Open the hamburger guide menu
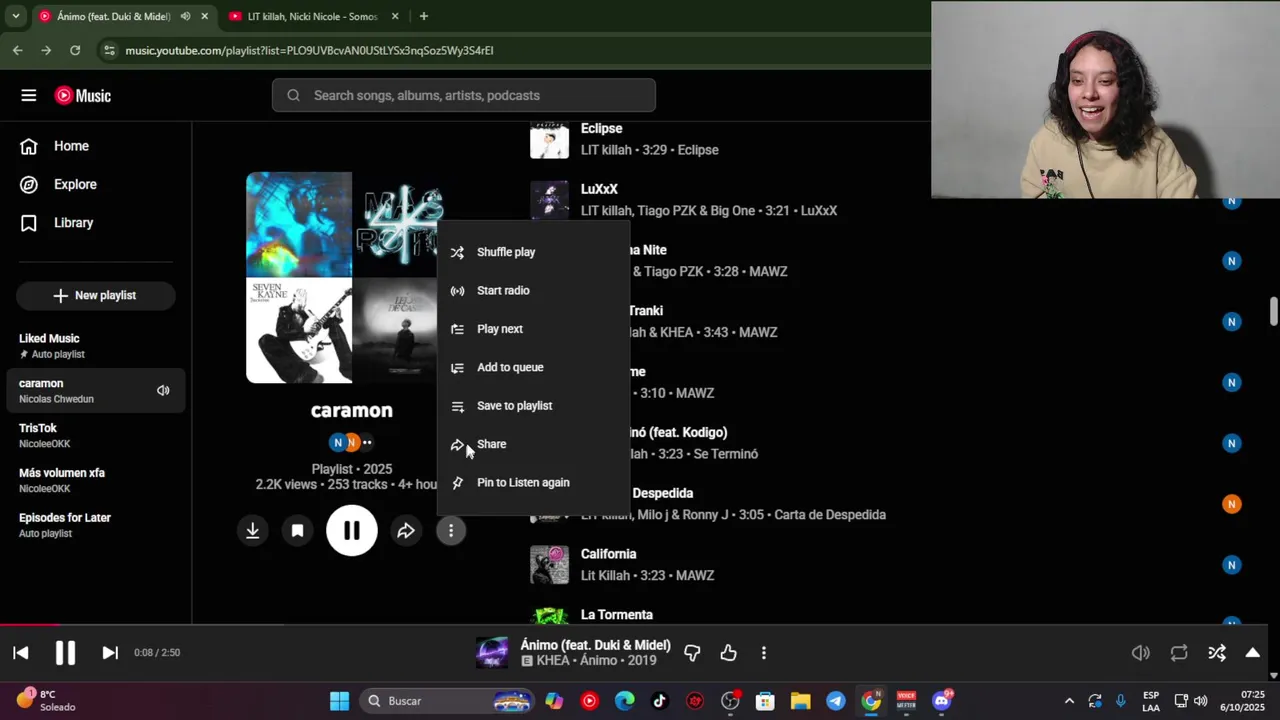 (x=29, y=96)
